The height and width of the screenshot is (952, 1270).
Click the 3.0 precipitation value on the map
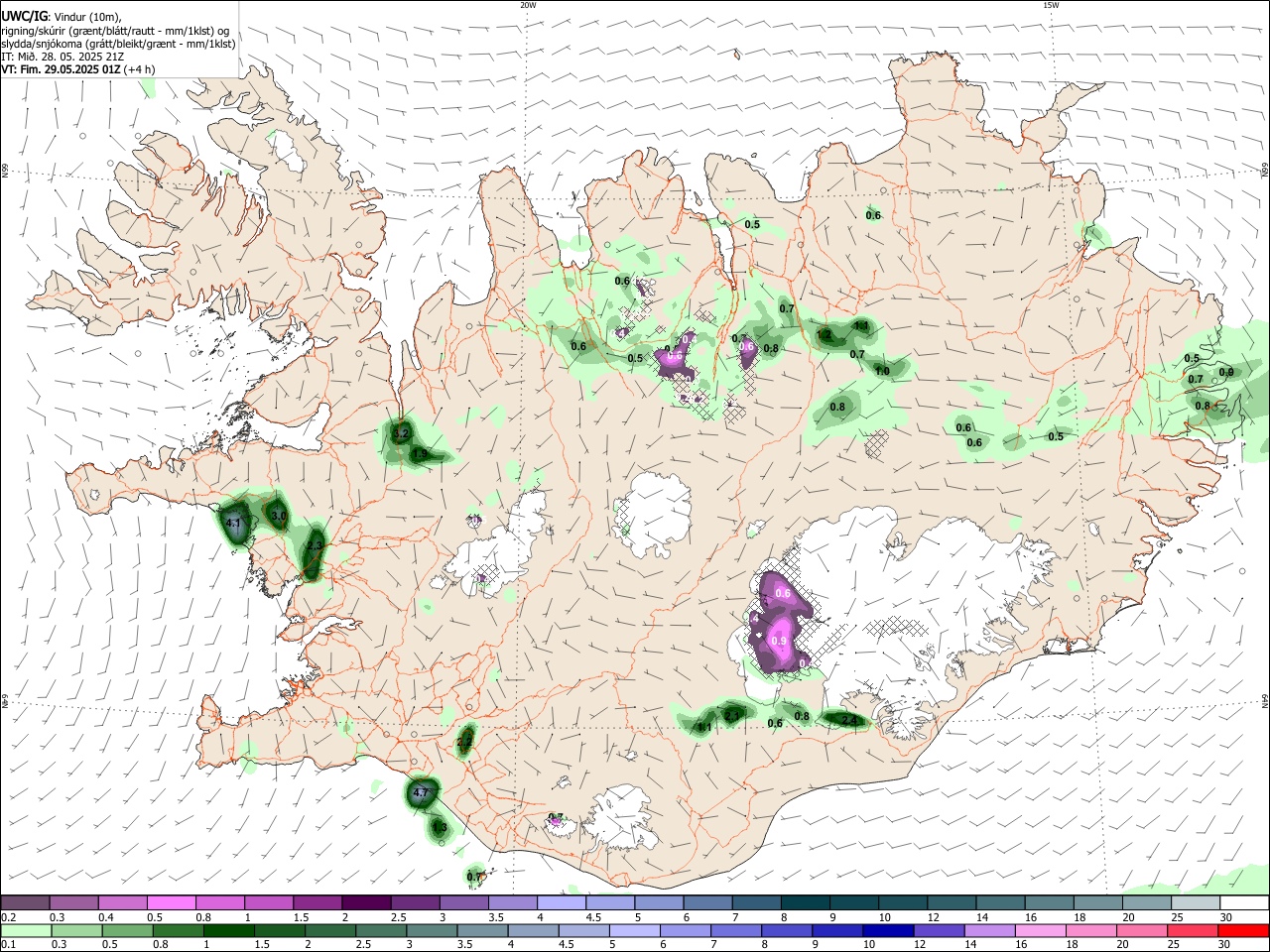pyautogui.click(x=279, y=516)
